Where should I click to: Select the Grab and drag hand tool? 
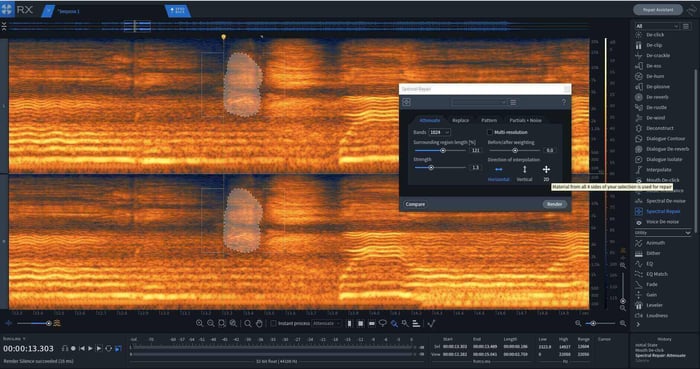coord(259,323)
